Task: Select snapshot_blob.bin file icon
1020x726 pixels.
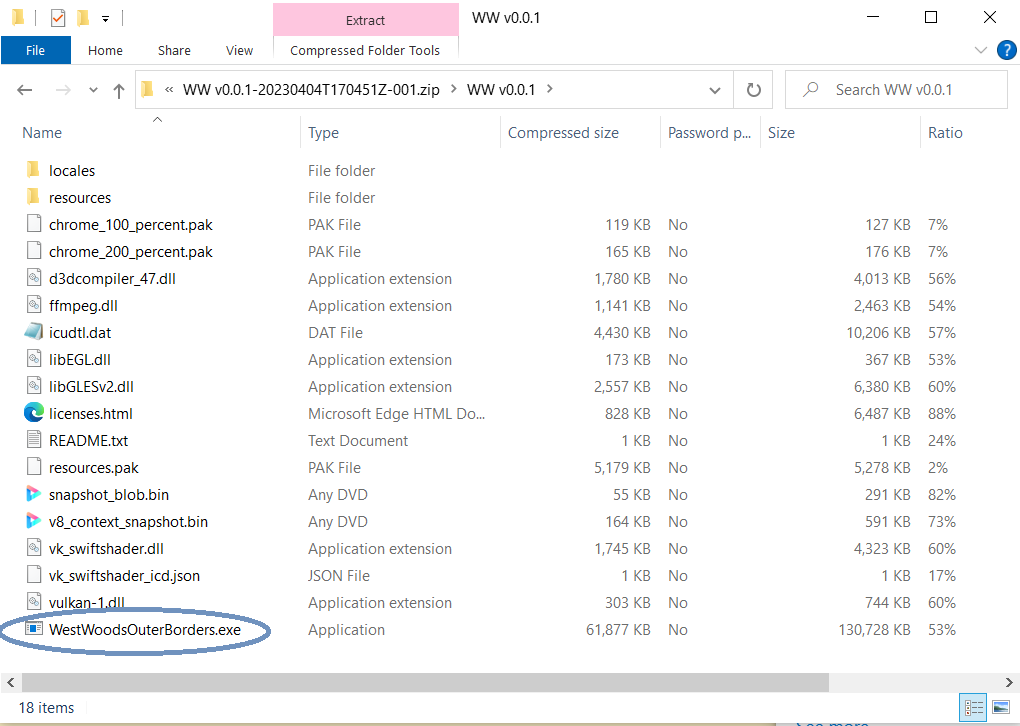Action: (33, 494)
